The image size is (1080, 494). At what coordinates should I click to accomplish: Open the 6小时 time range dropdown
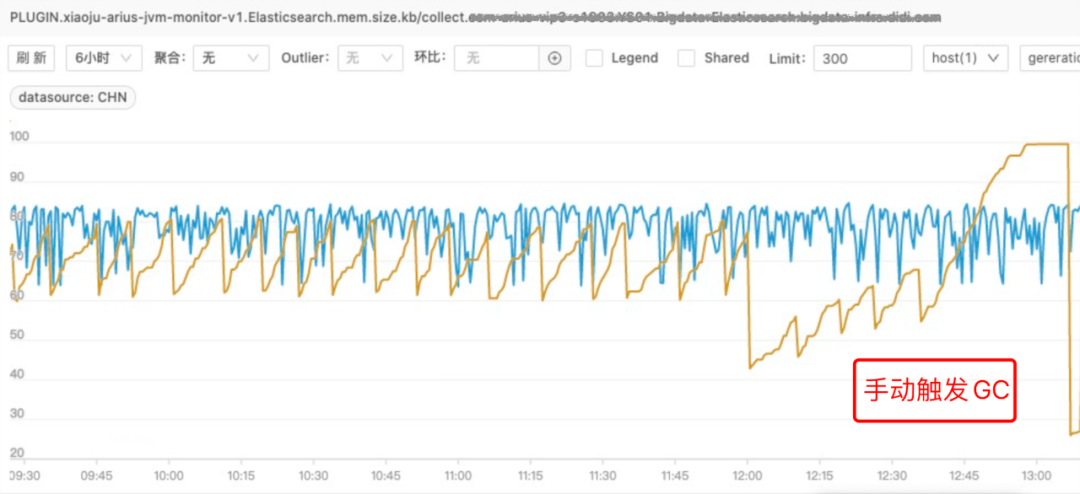[x=103, y=58]
